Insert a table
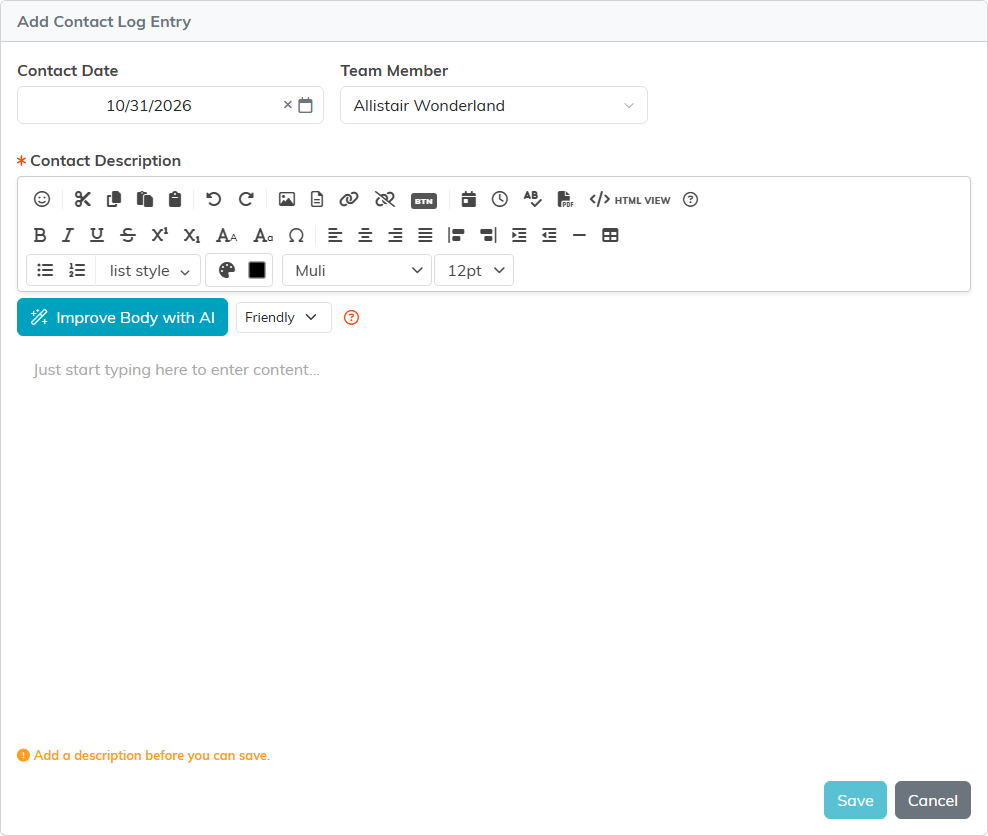988x836 pixels. [x=610, y=235]
